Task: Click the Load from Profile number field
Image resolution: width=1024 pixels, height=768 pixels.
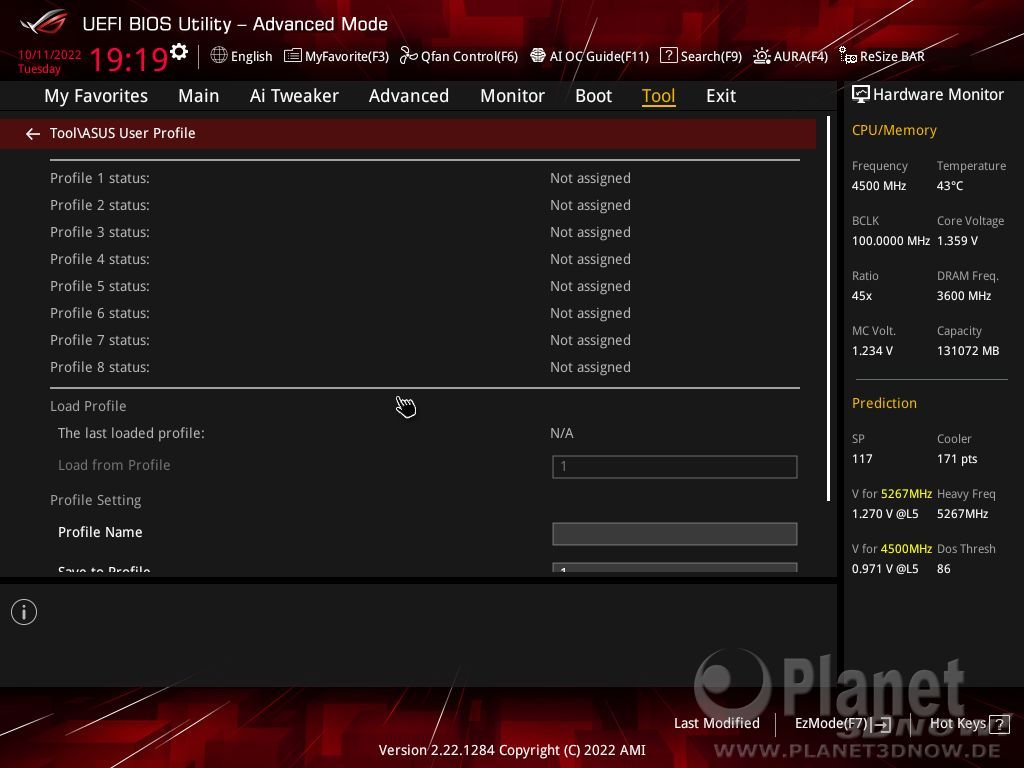Action: point(675,467)
